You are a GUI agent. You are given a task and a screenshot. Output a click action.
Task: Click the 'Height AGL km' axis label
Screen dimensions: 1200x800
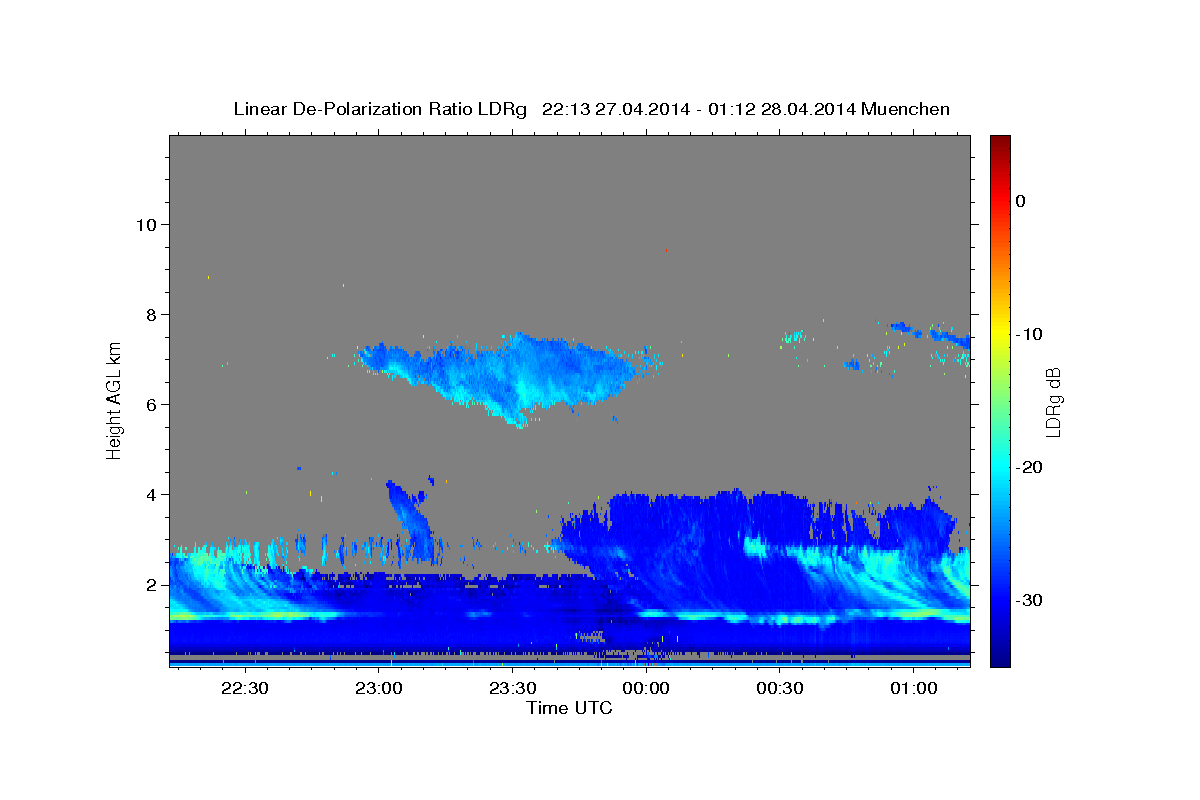point(115,400)
